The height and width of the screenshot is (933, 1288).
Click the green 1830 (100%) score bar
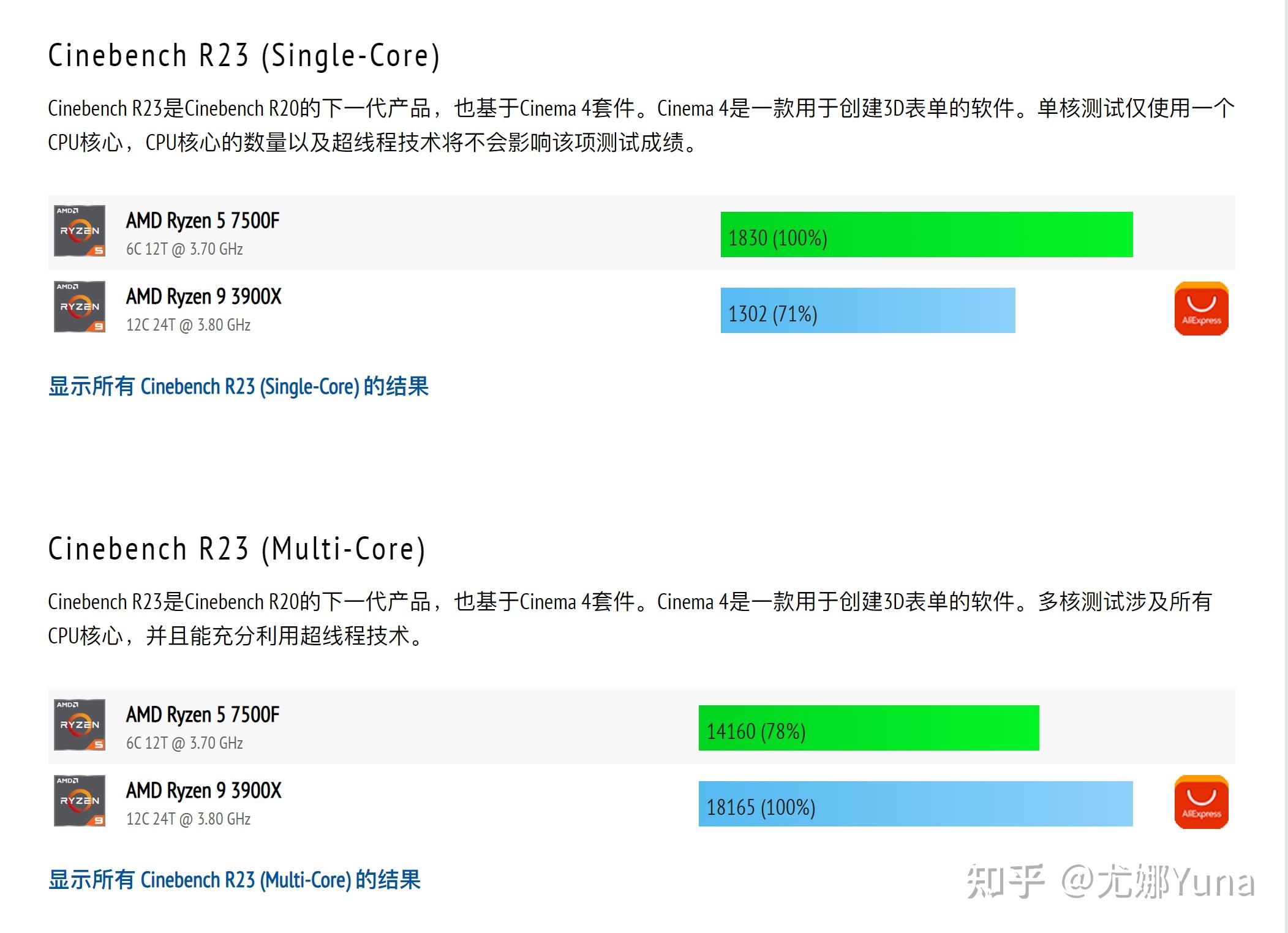tap(926, 234)
